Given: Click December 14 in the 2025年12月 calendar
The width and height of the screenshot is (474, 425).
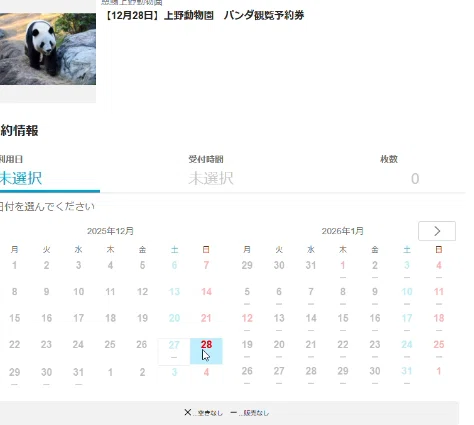Looking at the screenshot, I should click(206, 292).
